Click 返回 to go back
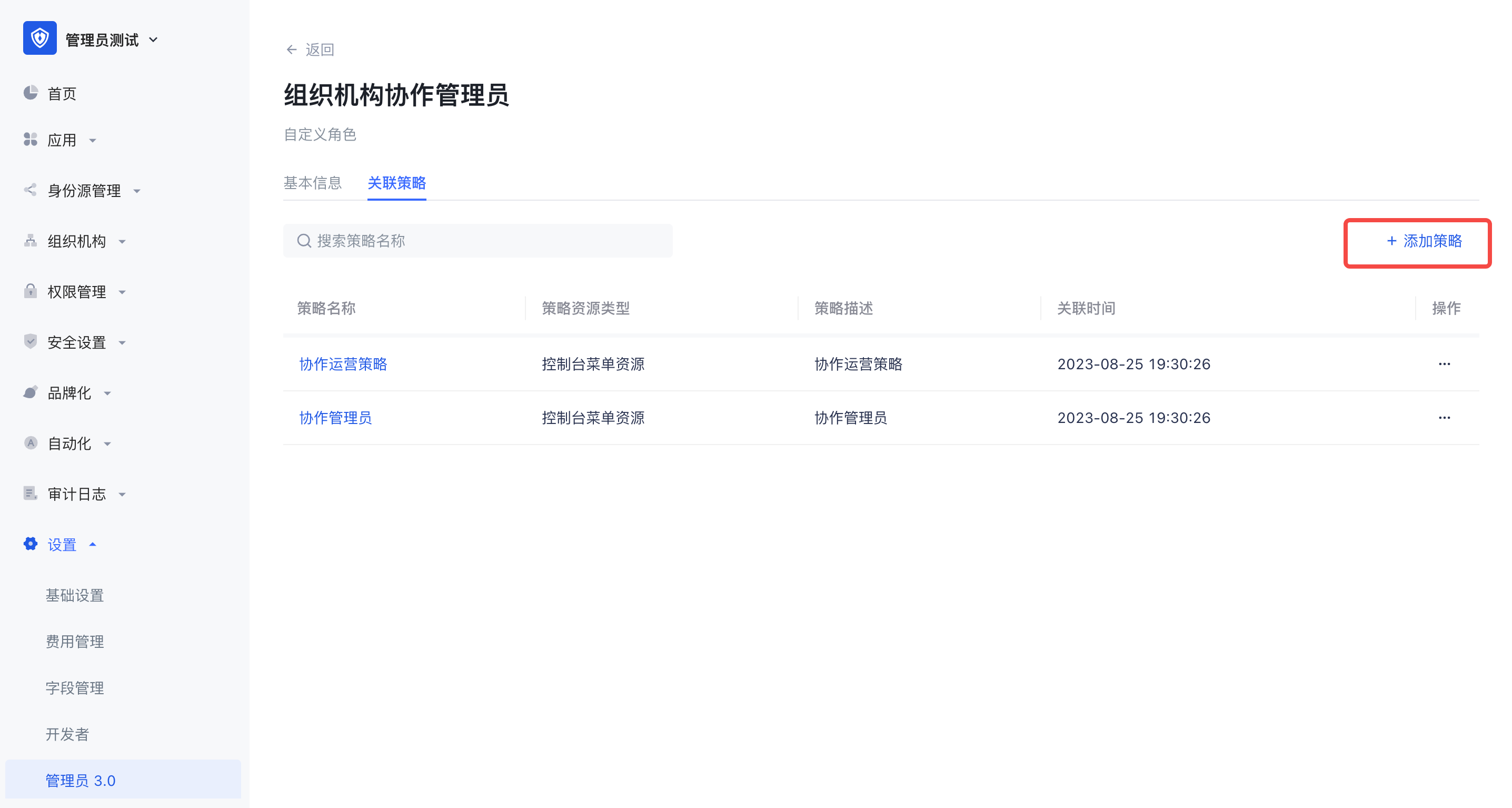Screen dimensions: 1512x808 [x=311, y=50]
